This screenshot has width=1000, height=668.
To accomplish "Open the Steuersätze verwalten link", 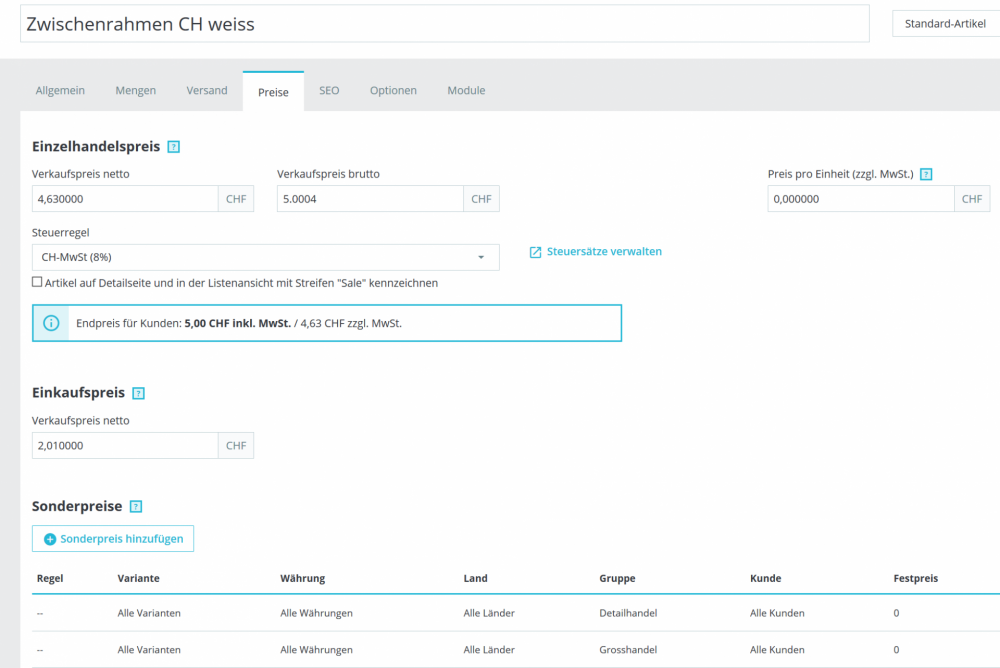I will (x=603, y=251).
